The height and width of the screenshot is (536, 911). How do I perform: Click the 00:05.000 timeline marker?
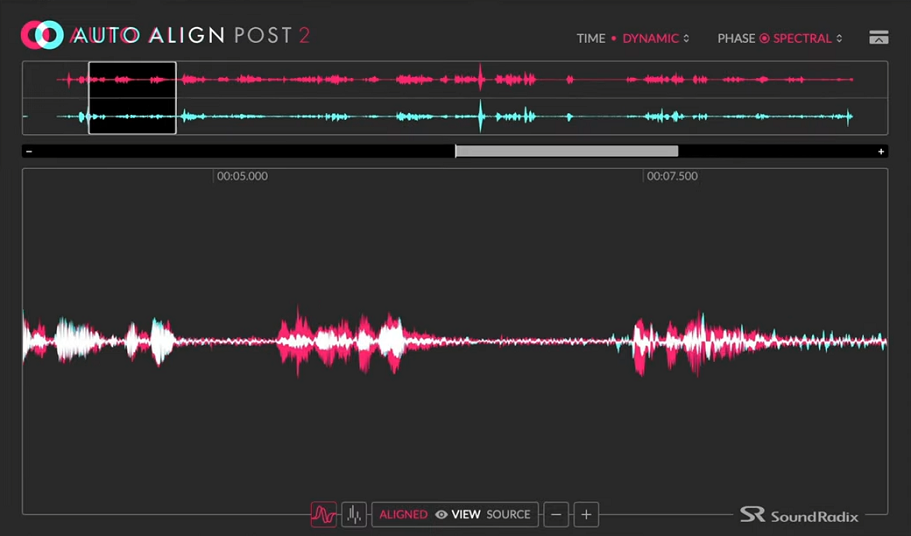242,176
